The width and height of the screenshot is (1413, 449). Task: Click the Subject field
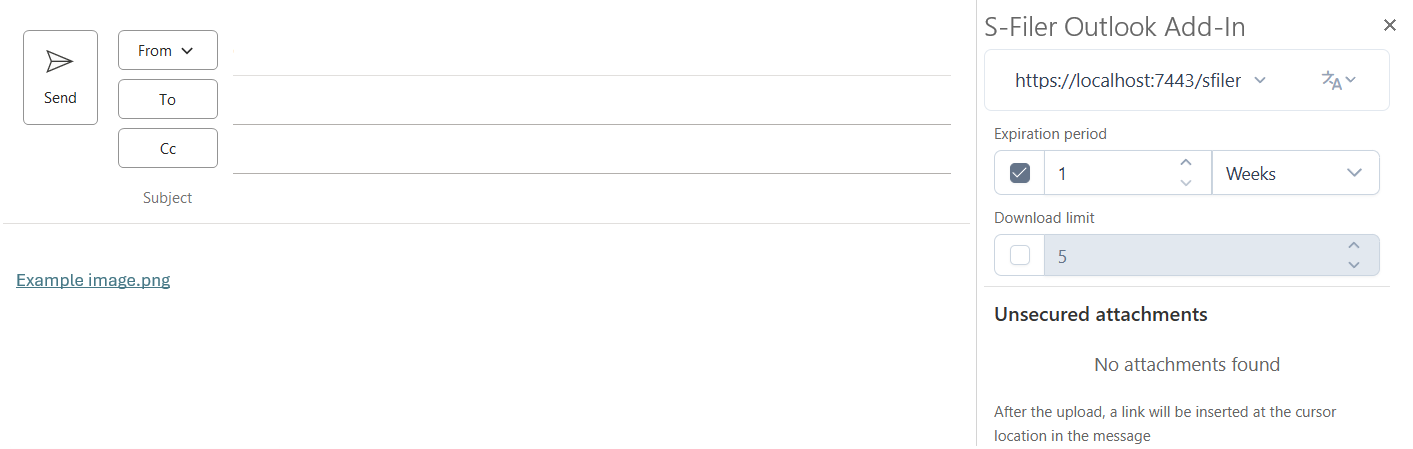tap(592, 198)
